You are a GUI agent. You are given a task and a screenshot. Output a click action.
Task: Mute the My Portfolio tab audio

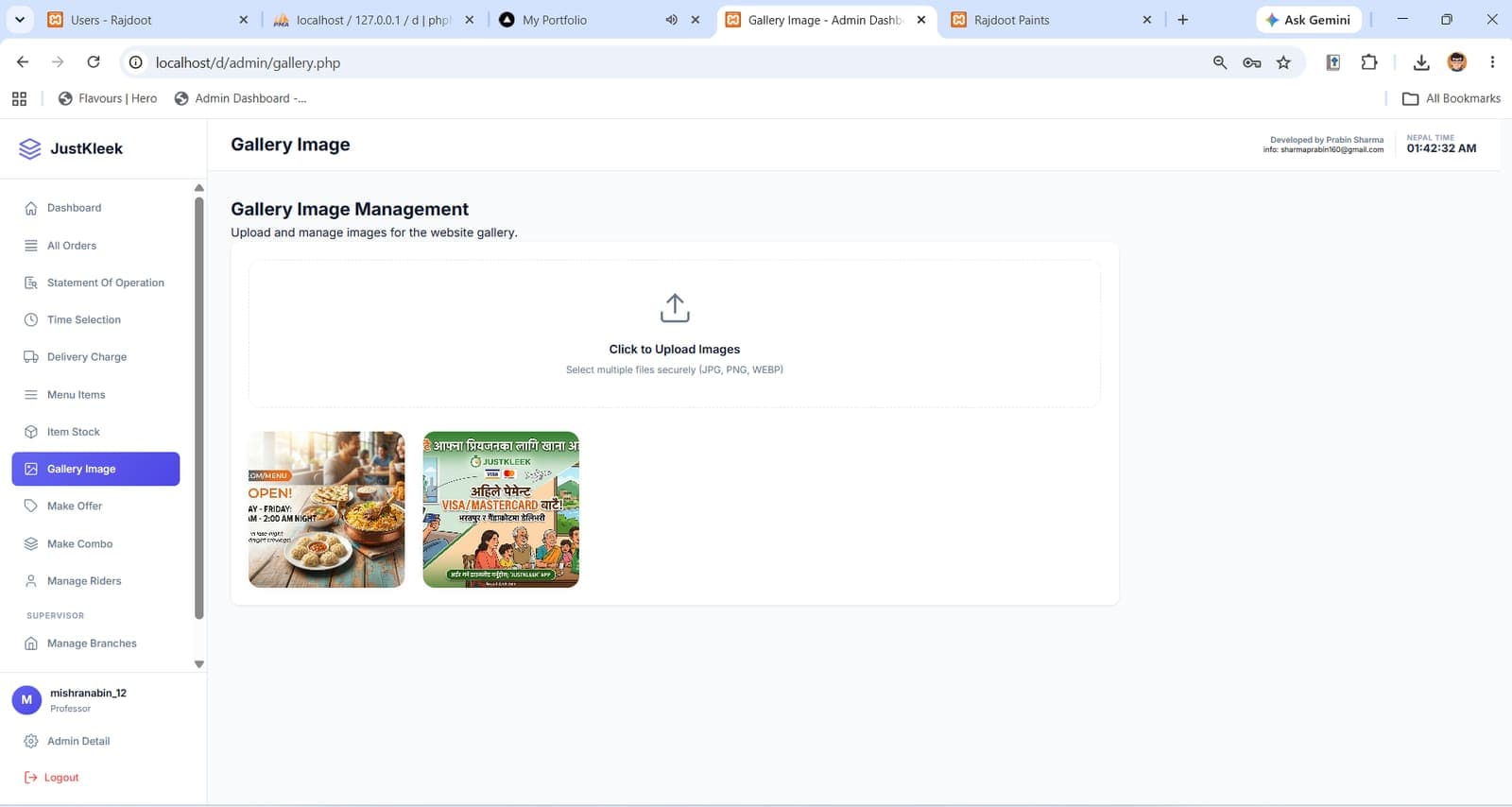[671, 20]
